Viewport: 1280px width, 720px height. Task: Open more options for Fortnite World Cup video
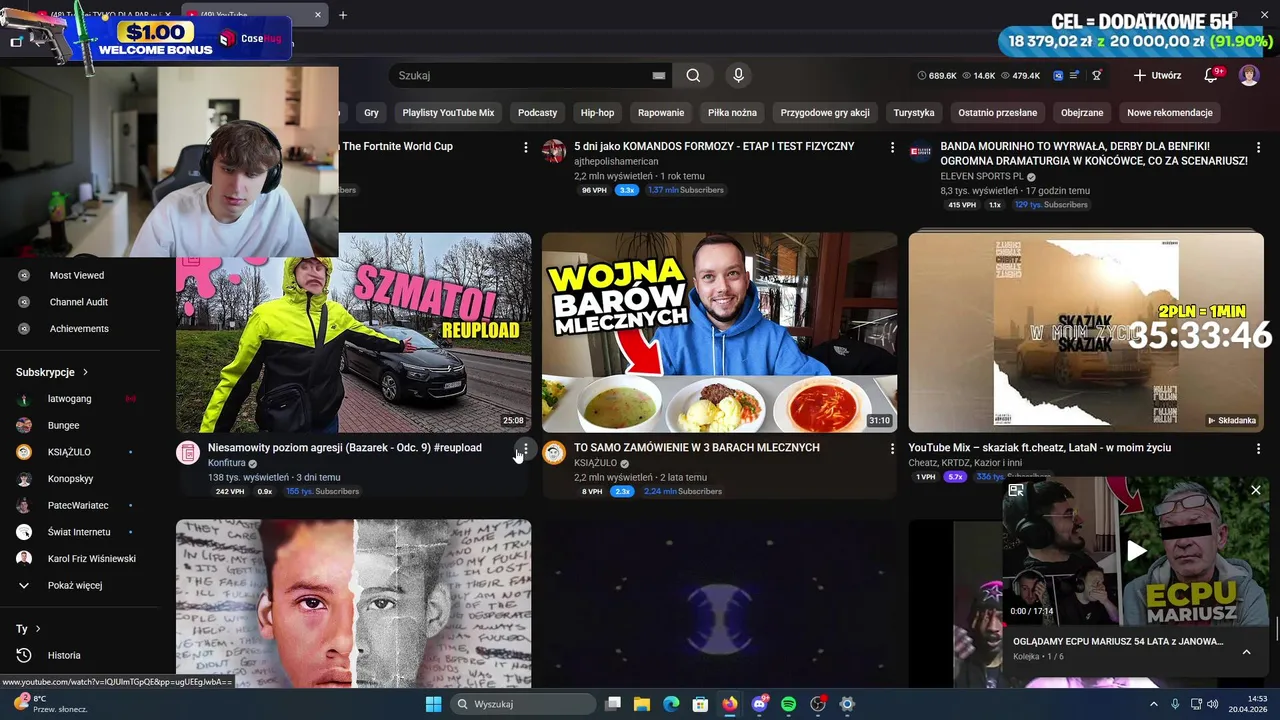[x=526, y=147]
